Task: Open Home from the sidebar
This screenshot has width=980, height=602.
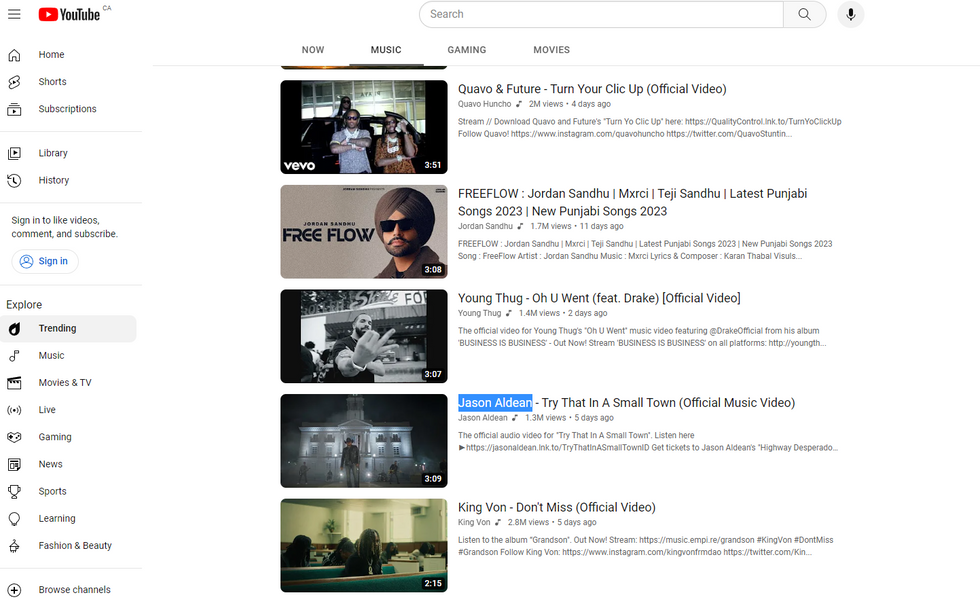Action: [51, 55]
